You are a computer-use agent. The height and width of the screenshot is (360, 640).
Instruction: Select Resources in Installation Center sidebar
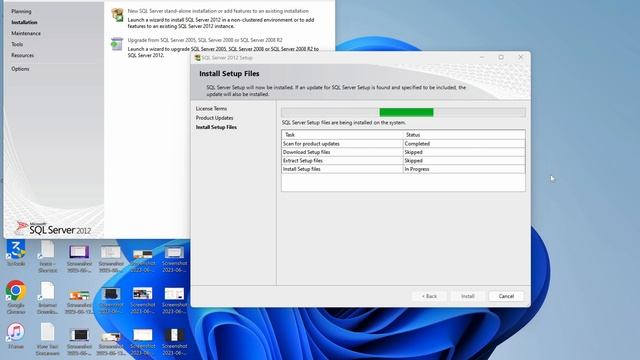tap(22, 55)
